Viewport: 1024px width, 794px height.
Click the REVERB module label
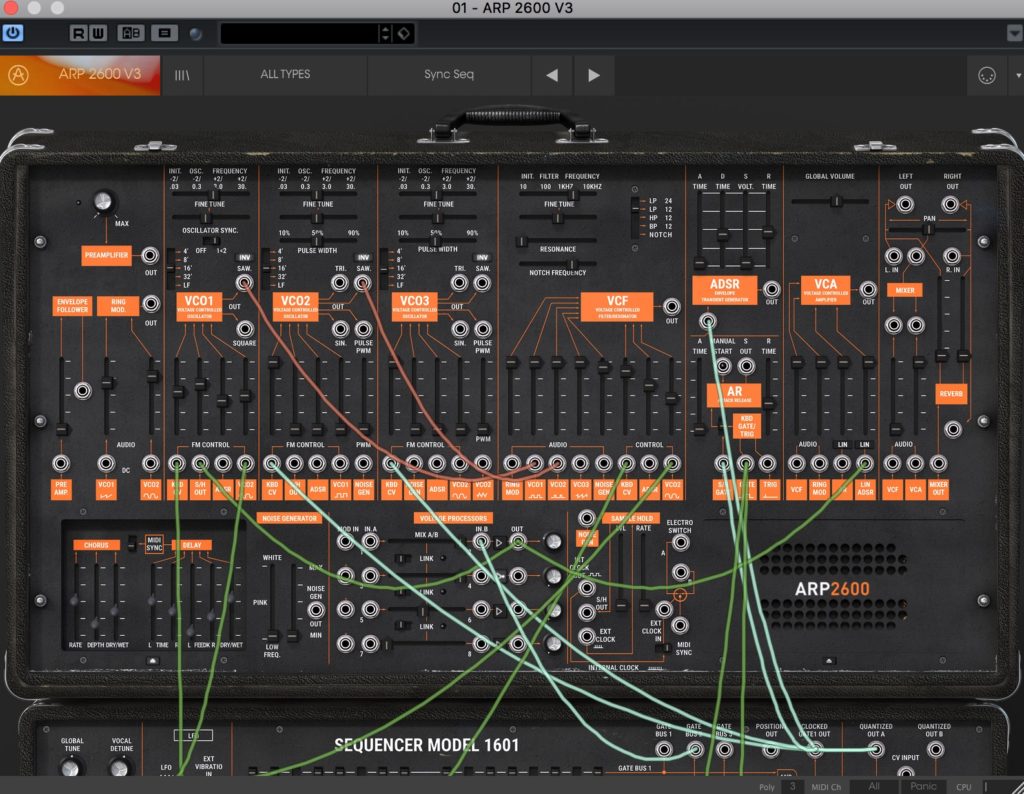(951, 394)
